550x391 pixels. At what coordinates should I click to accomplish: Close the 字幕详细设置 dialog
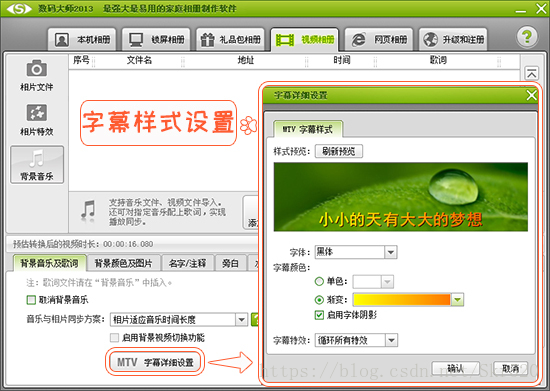(531, 95)
